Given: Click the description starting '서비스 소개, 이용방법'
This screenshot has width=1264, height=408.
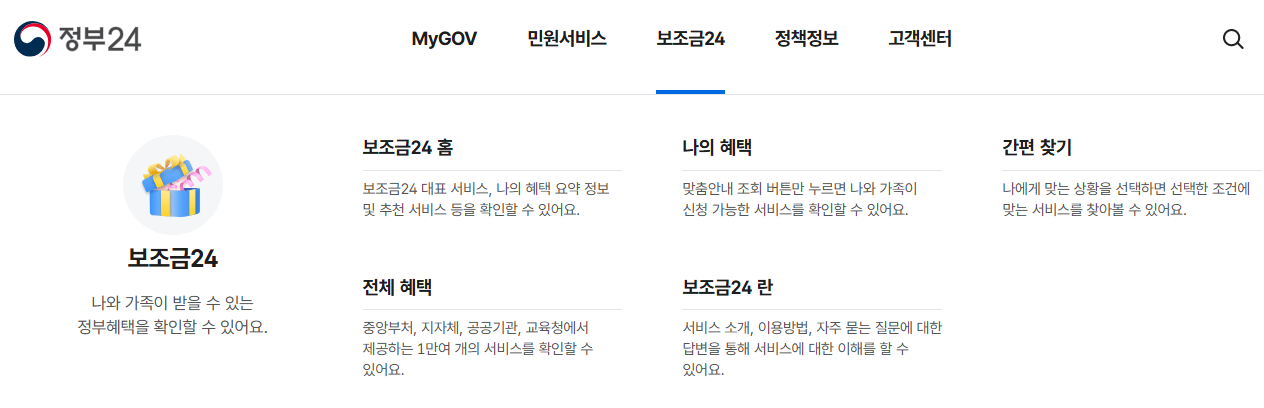Looking at the screenshot, I should [812, 348].
